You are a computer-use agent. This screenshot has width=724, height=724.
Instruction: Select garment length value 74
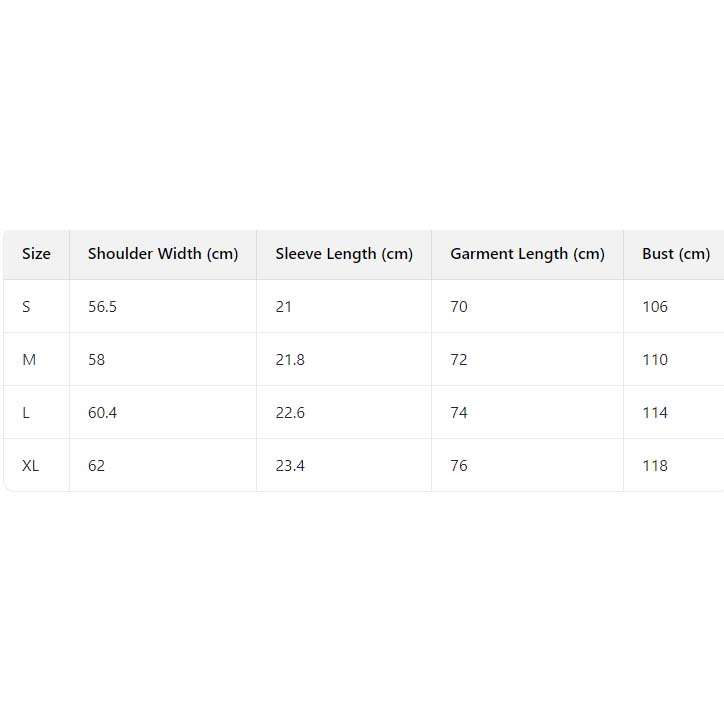(459, 413)
